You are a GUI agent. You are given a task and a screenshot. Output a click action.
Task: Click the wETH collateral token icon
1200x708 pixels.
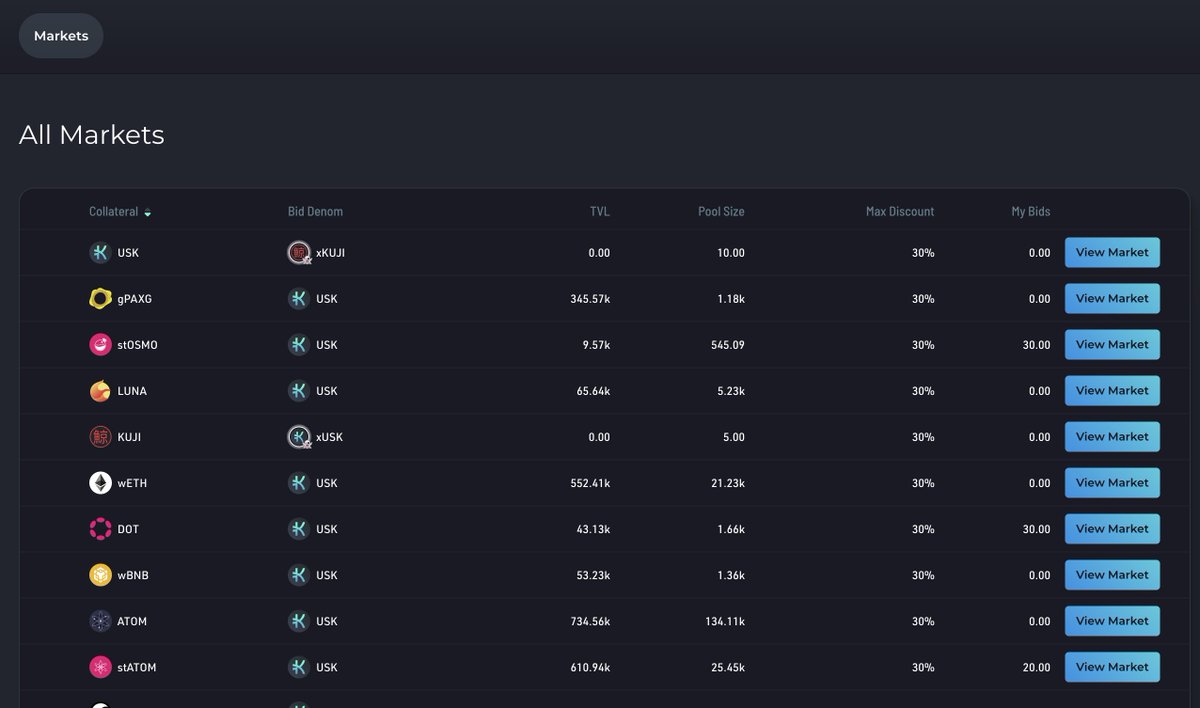pos(100,483)
